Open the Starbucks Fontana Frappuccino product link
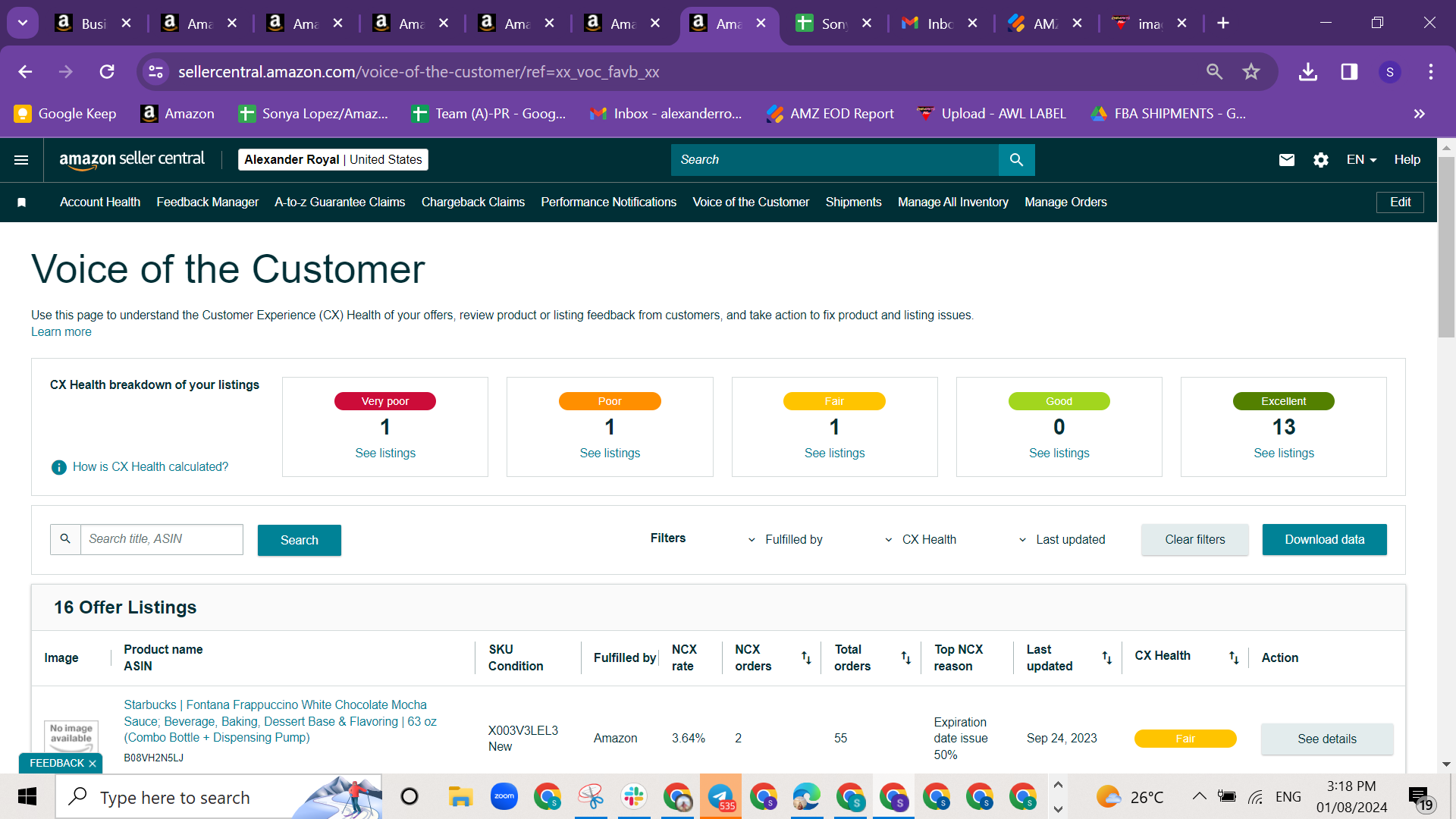Viewport: 1456px width, 819px height. (281, 721)
